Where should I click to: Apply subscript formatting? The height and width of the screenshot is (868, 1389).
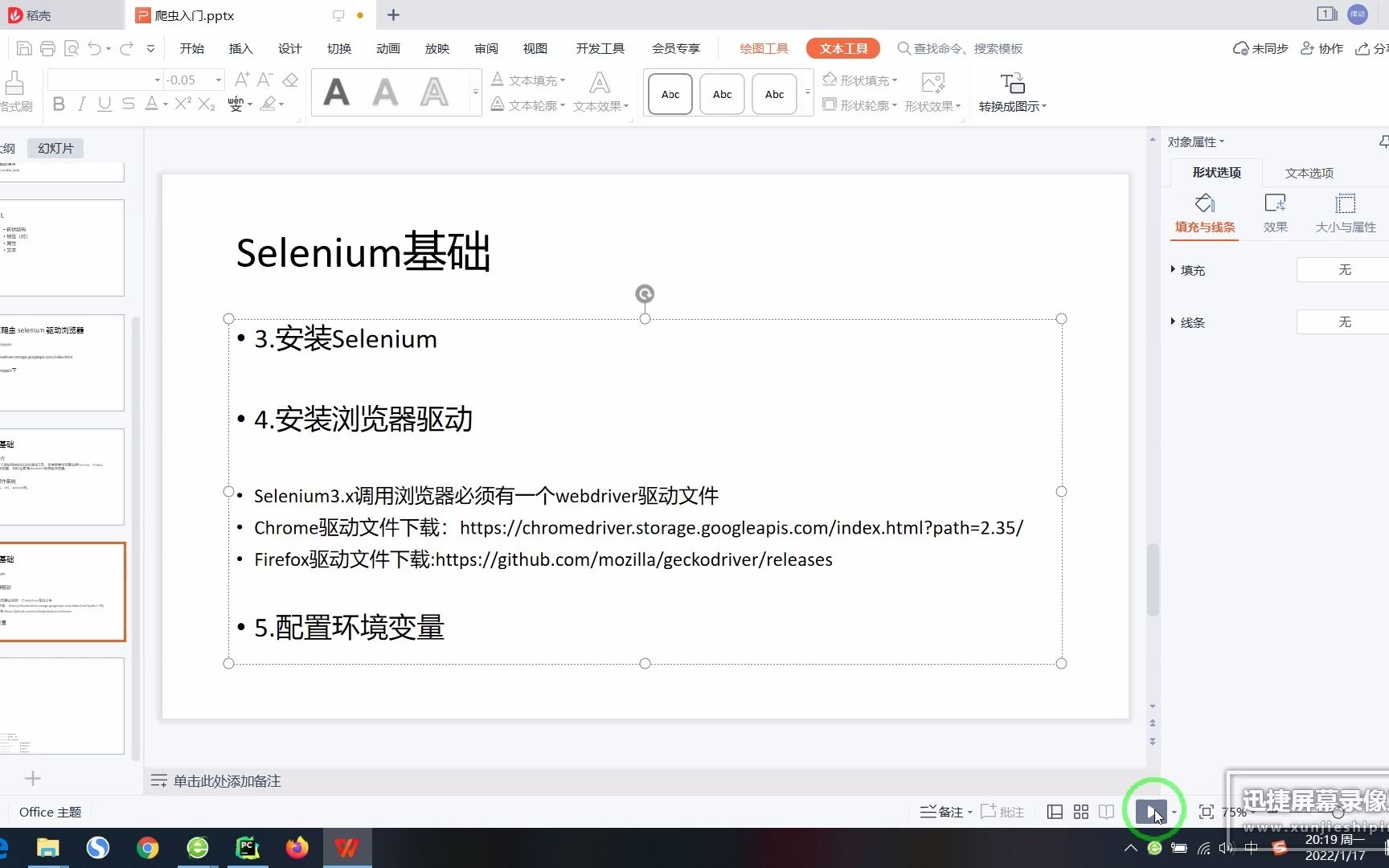(207, 104)
